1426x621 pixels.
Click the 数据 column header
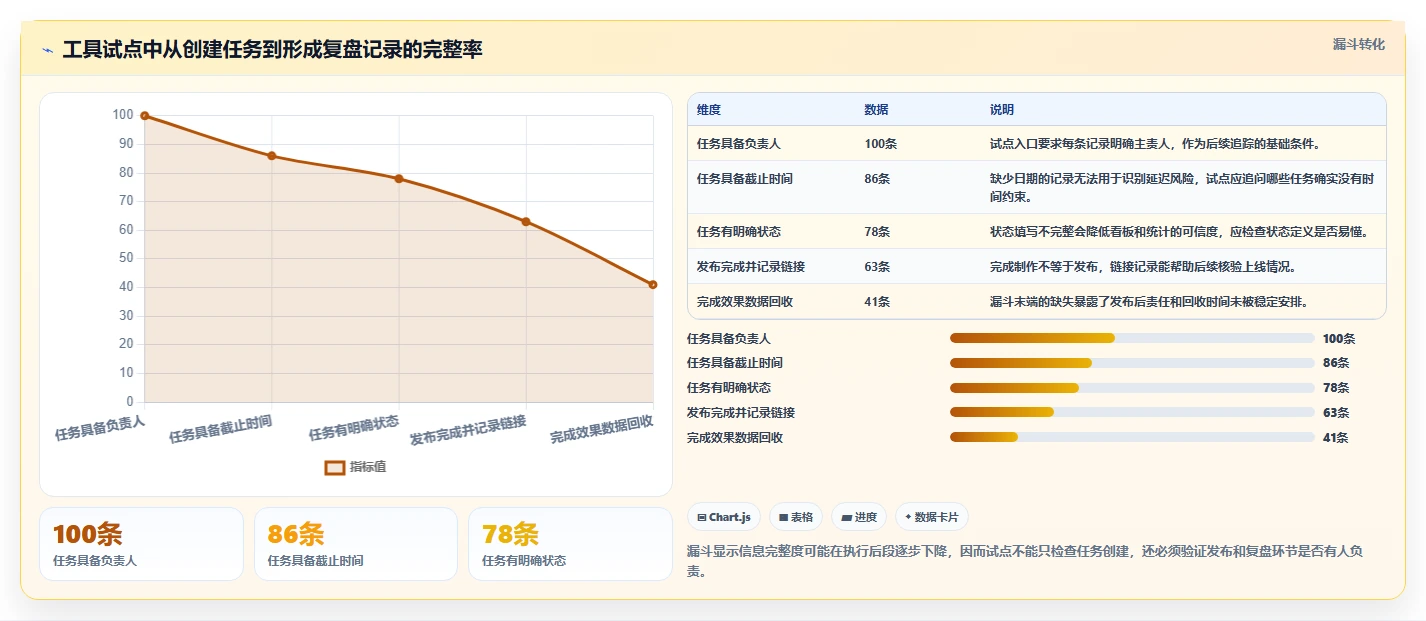(x=877, y=110)
